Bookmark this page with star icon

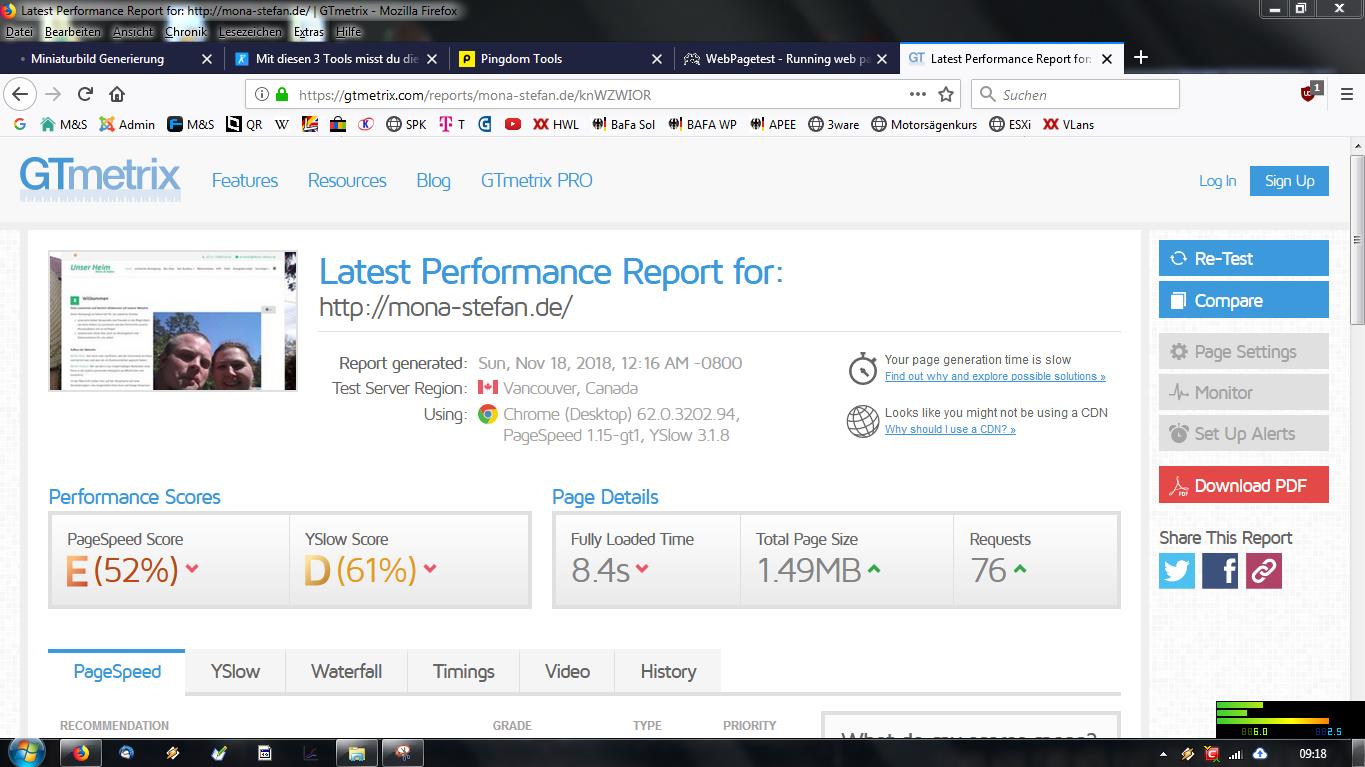coord(946,94)
